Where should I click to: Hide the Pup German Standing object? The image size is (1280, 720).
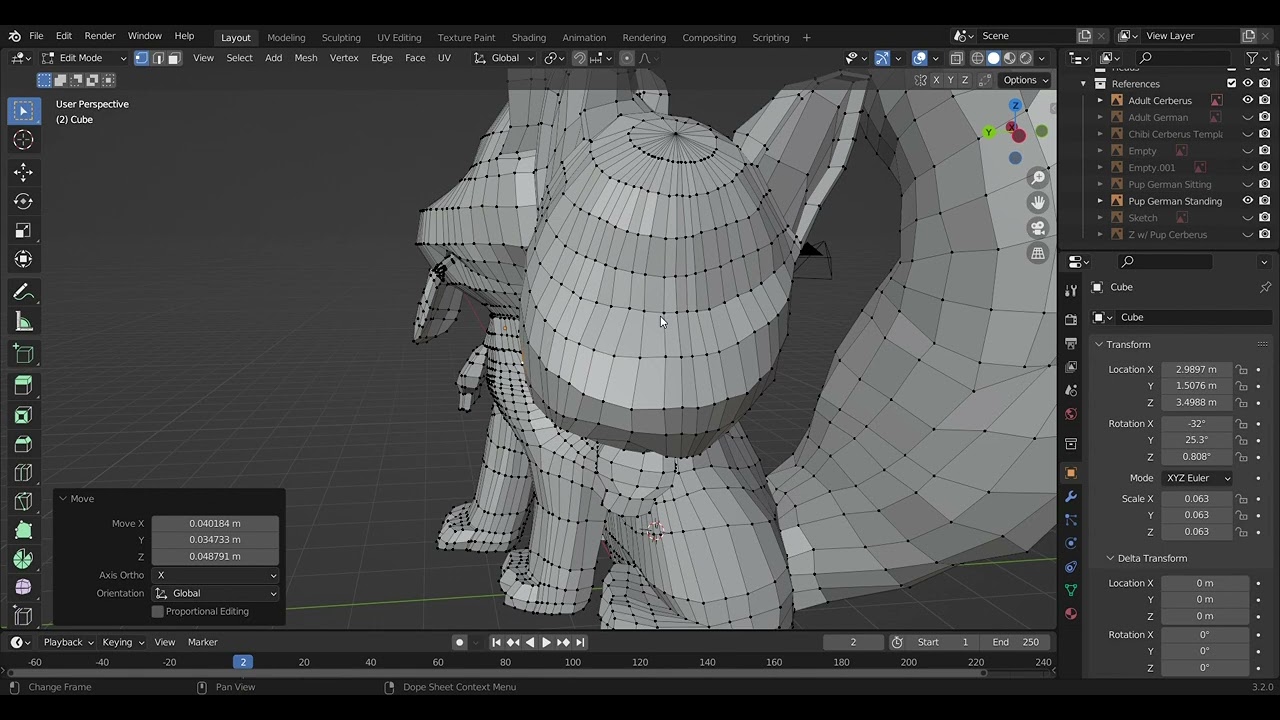(x=1247, y=201)
